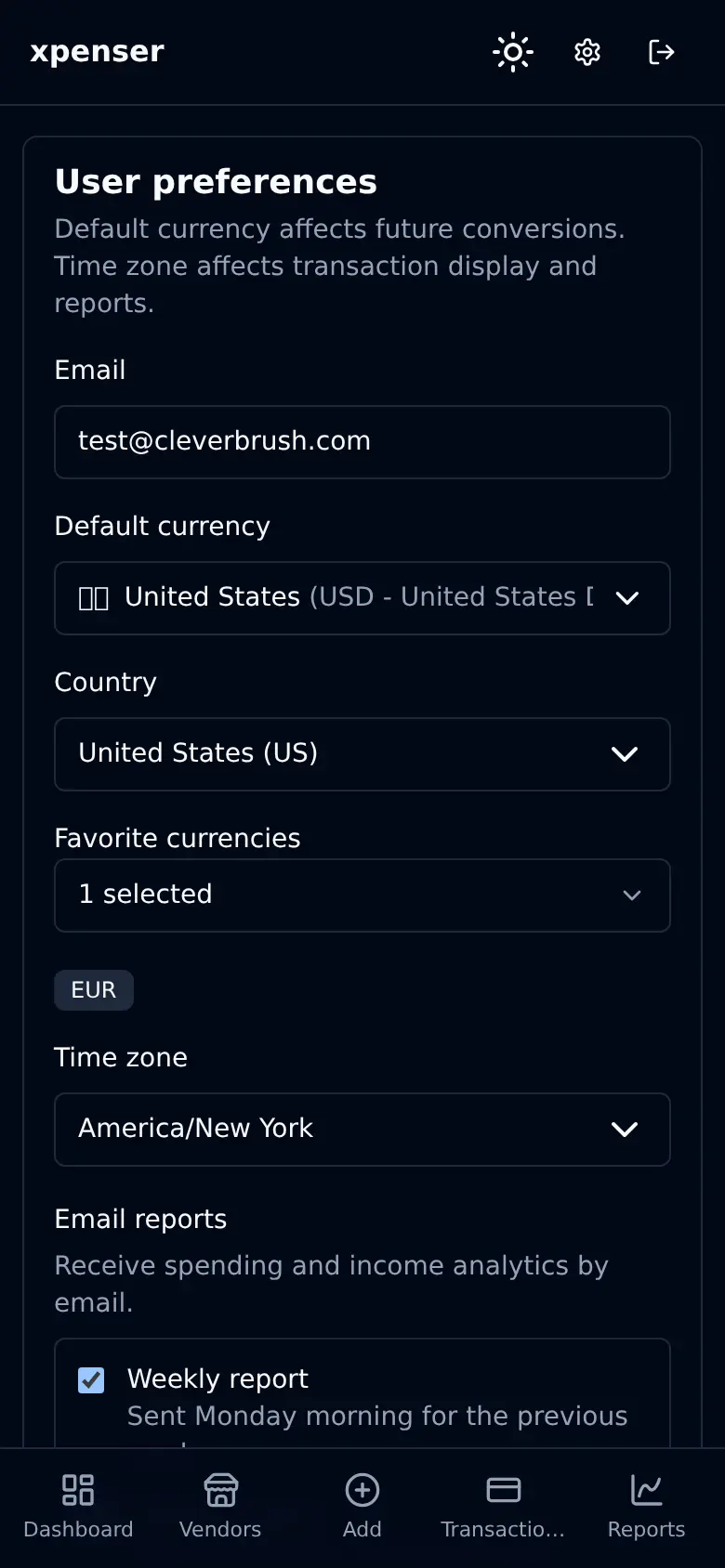This screenshot has width=725, height=1568.
Task: Open settings via gear icon
Action: click(x=587, y=52)
